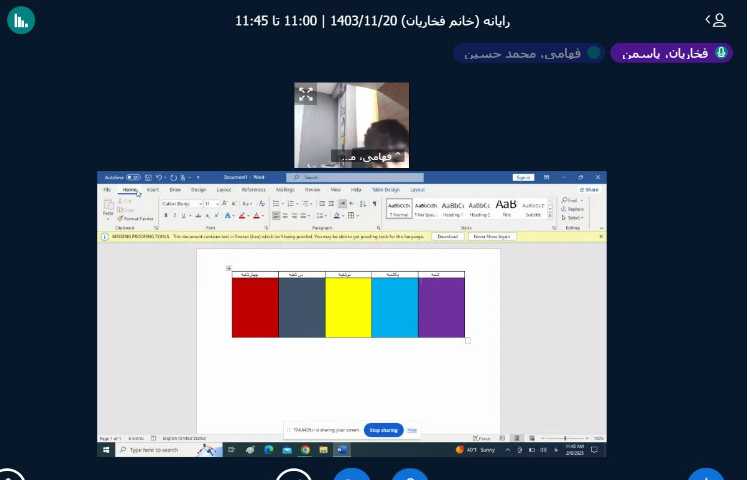Open the References ribbon tab
This screenshot has width=750, height=480.
[253, 190]
